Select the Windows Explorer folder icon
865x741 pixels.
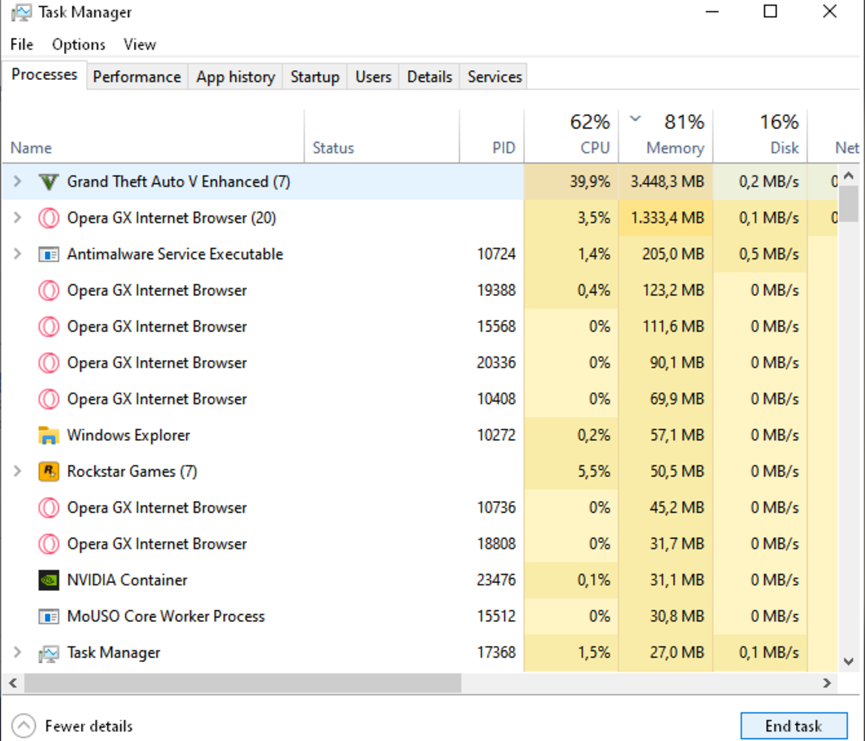click(x=49, y=435)
